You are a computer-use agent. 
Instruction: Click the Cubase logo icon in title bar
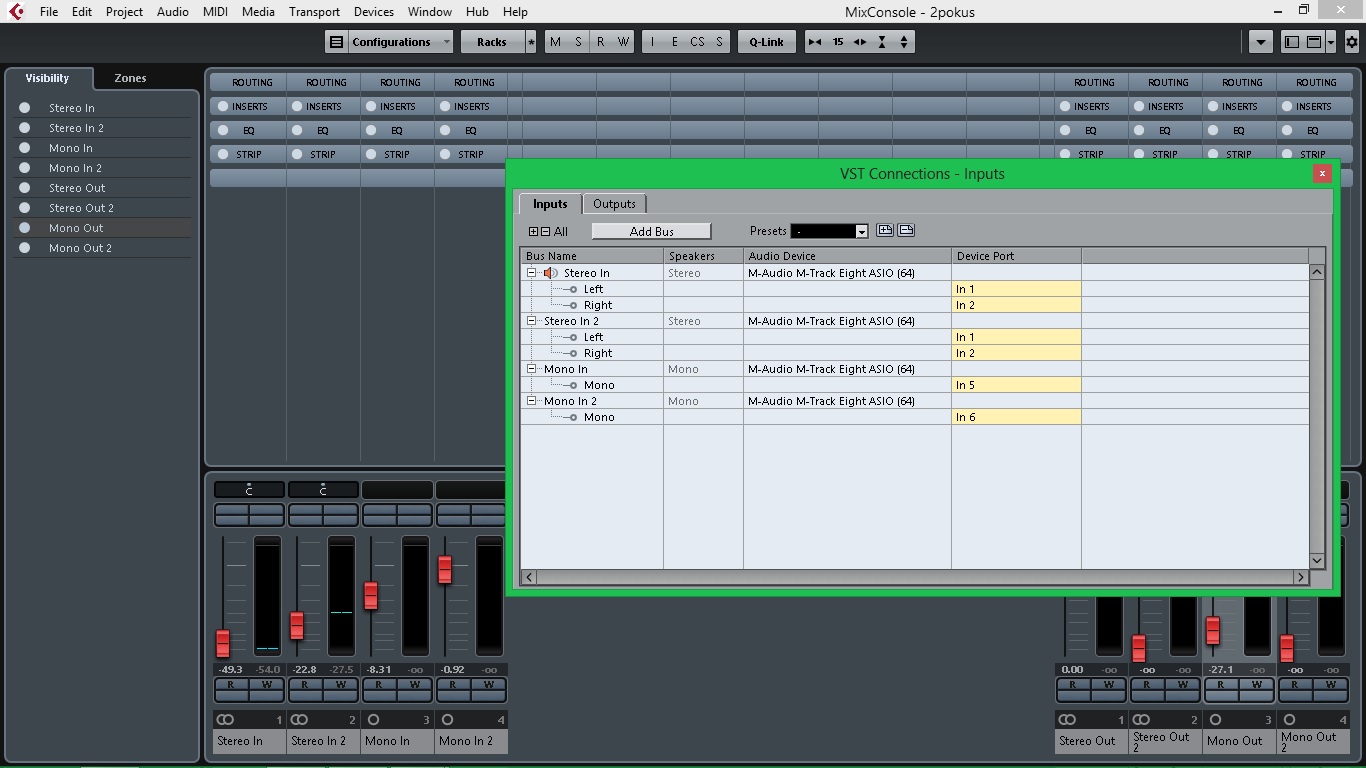pyautogui.click(x=15, y=12)
